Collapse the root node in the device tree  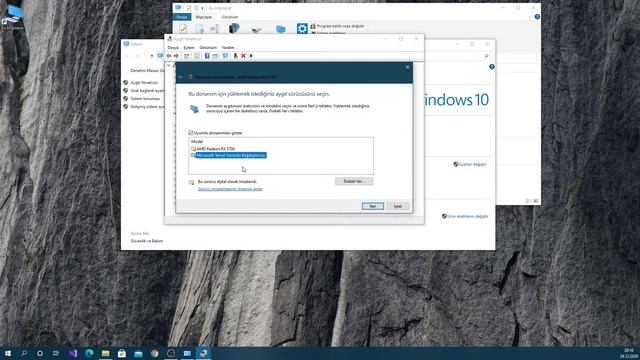pyautogui.click(x=169, y=65)
